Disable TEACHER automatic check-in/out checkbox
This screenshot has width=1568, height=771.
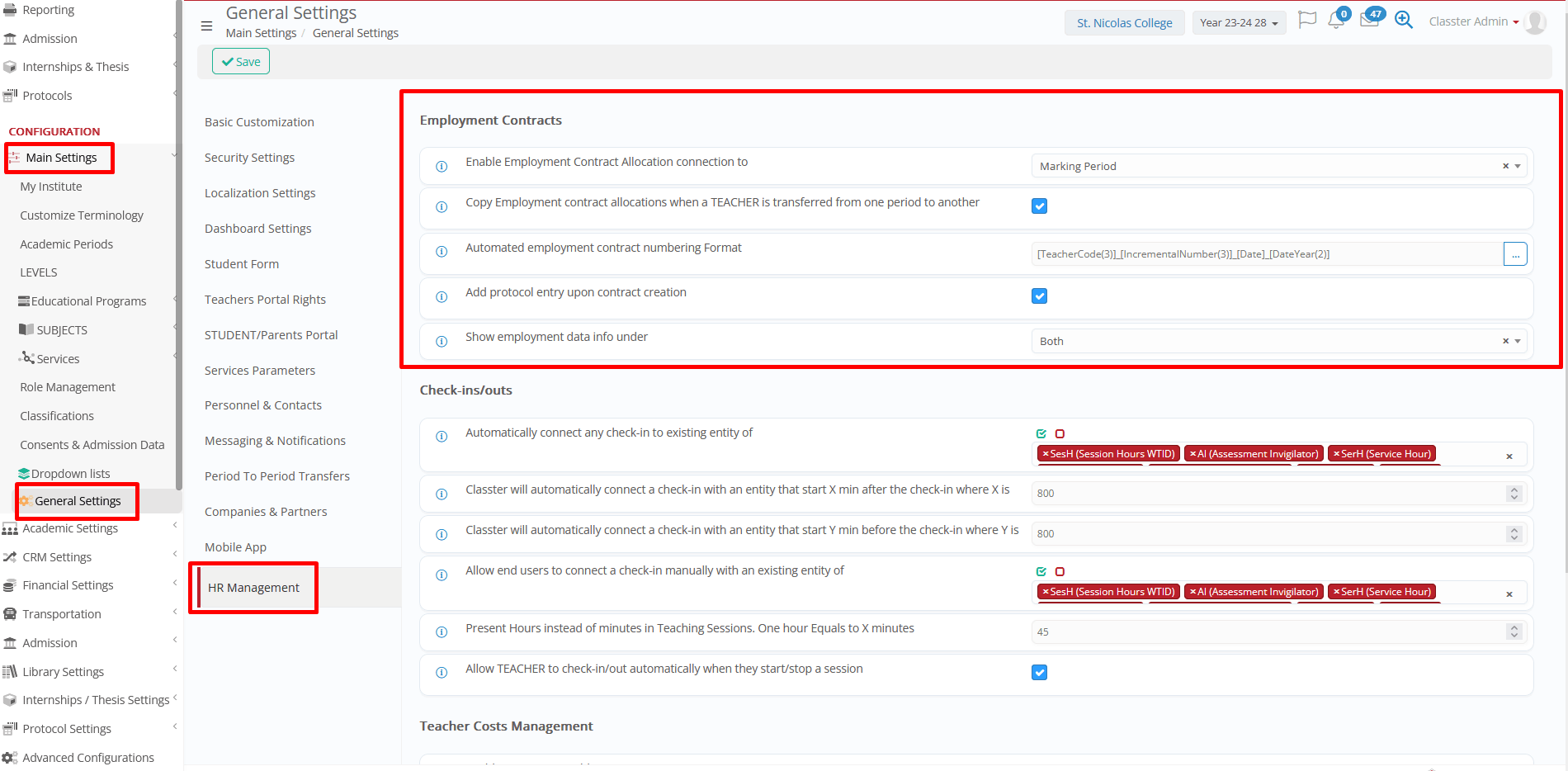pyautogui.click(x=1039, y=673)
